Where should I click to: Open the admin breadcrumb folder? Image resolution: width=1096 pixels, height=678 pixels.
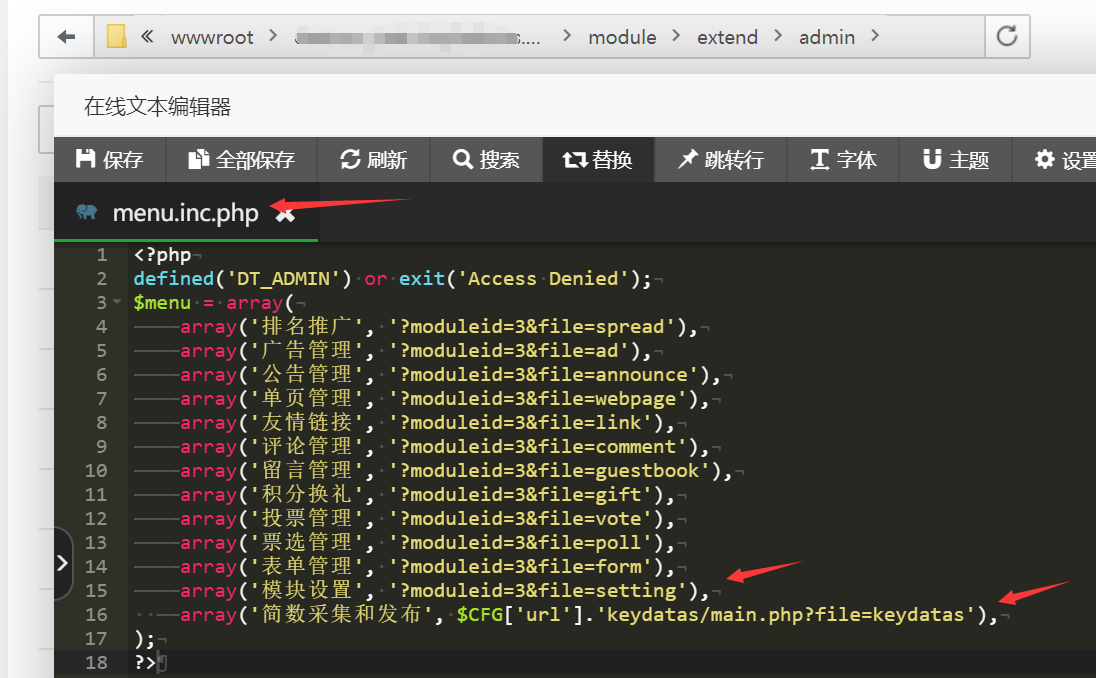pos(827,37)
